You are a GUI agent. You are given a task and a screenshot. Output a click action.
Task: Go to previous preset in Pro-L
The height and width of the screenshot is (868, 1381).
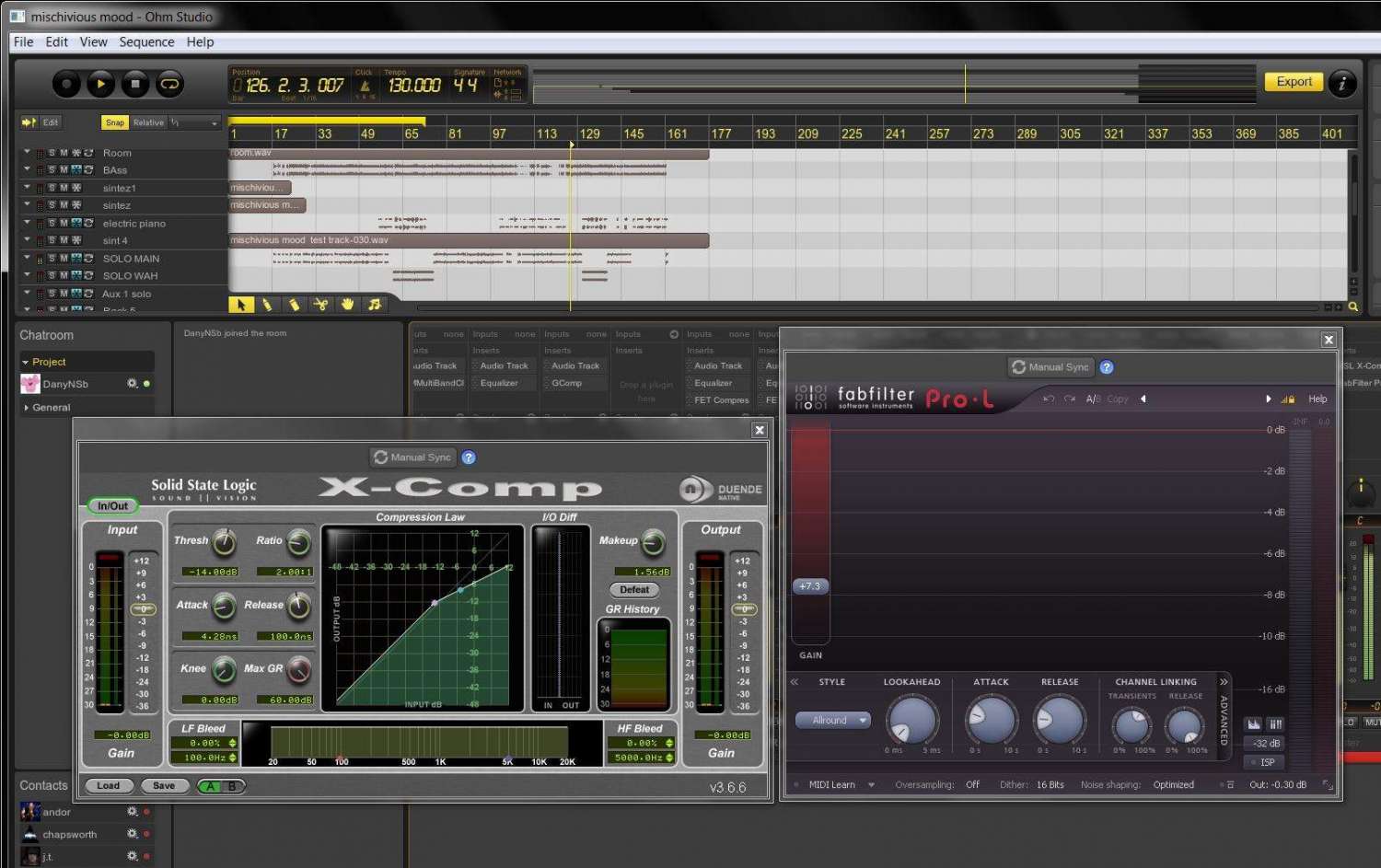(1143, 399)
